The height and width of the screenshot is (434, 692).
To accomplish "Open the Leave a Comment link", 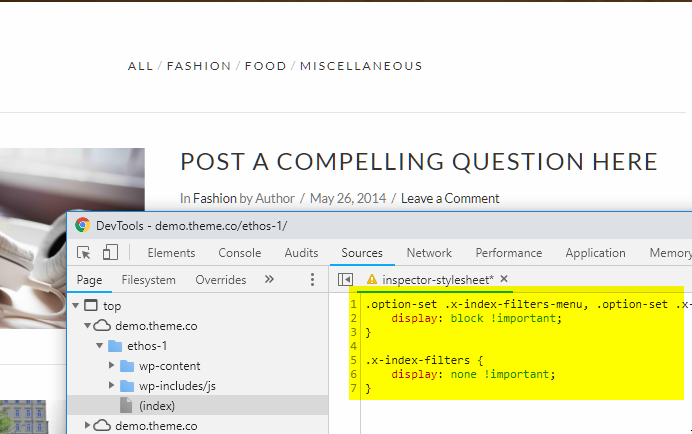I will pos(450,198).
